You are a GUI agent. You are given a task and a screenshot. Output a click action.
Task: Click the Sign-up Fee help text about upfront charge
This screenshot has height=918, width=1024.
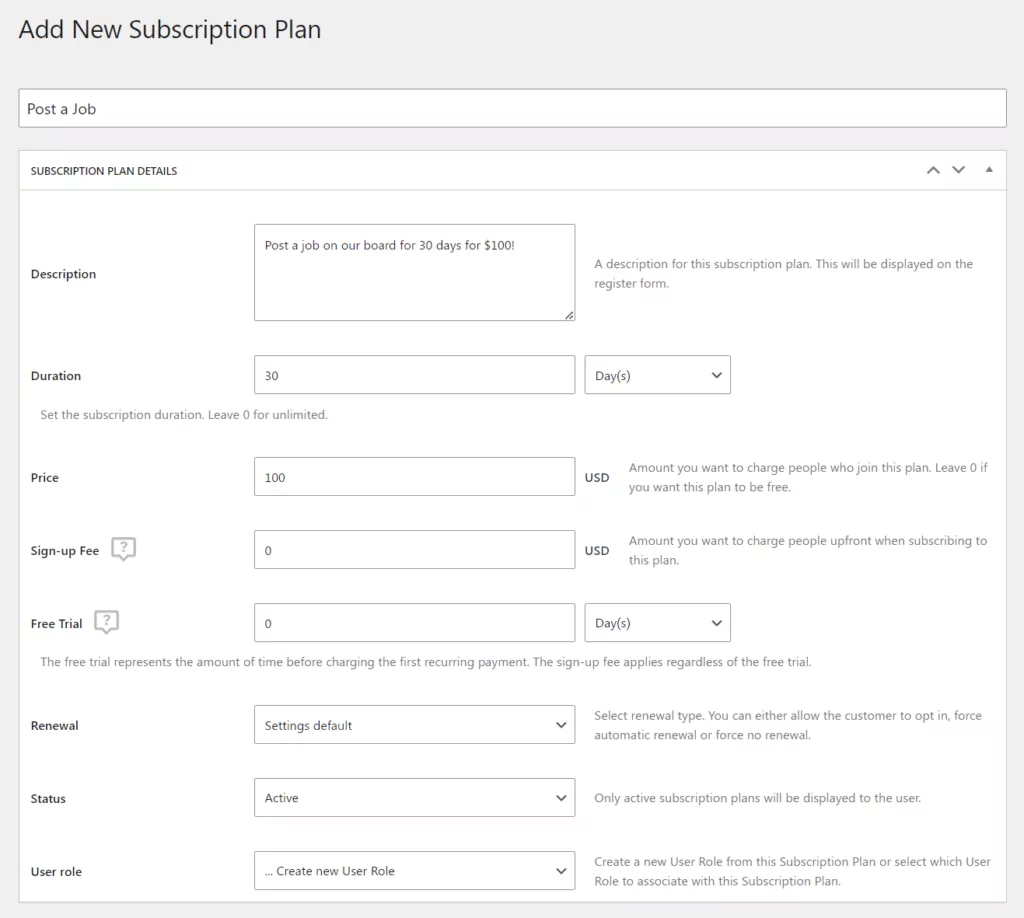[808, 550]
